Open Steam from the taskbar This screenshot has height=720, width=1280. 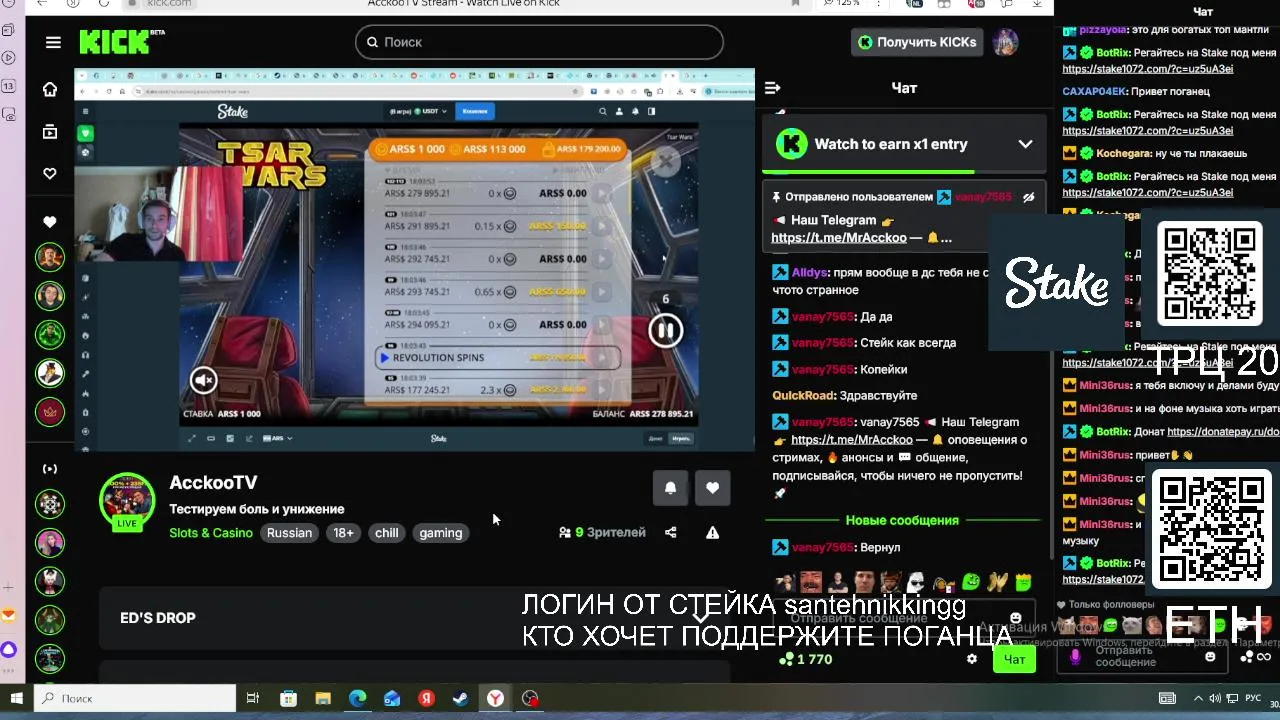coord(460,698)
